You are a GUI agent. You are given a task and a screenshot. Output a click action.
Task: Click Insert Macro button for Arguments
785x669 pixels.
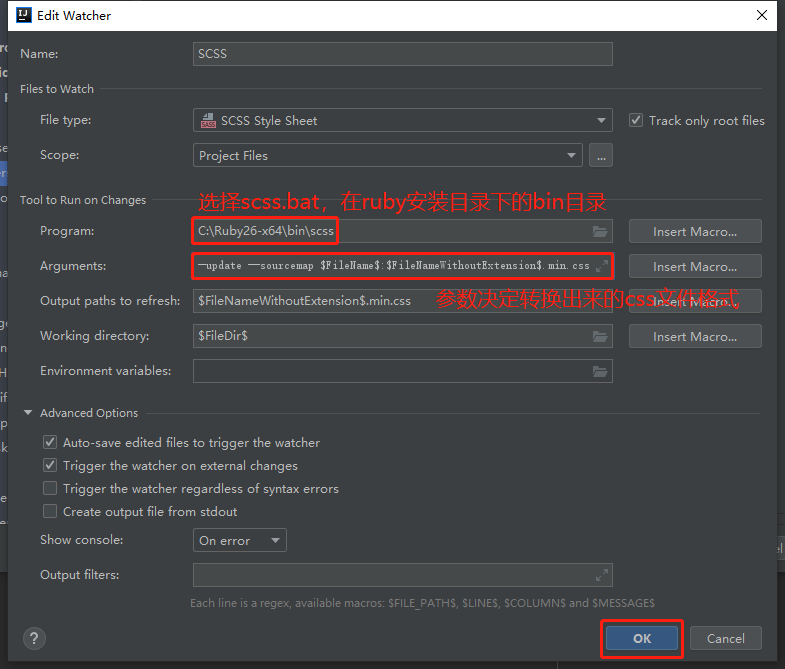[695, 266]
